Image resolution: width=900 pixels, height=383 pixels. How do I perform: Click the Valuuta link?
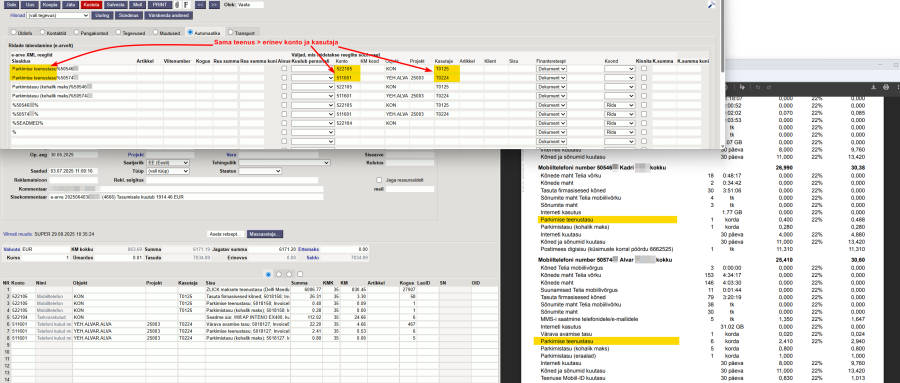(x=12, y=249)
